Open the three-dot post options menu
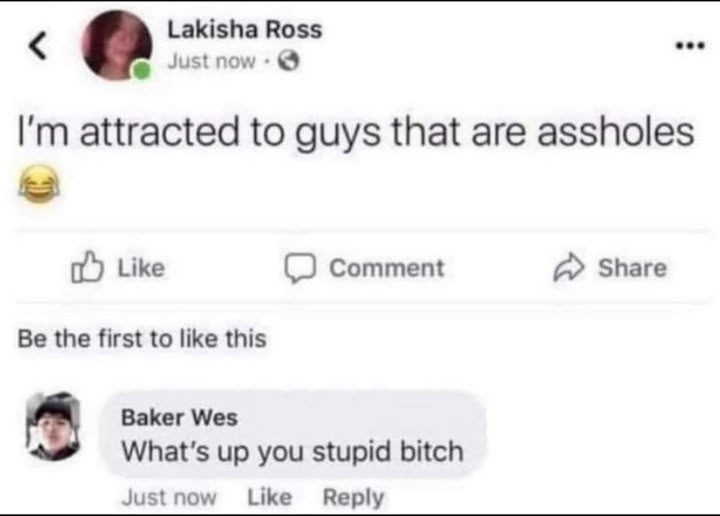 coord(690,45)
